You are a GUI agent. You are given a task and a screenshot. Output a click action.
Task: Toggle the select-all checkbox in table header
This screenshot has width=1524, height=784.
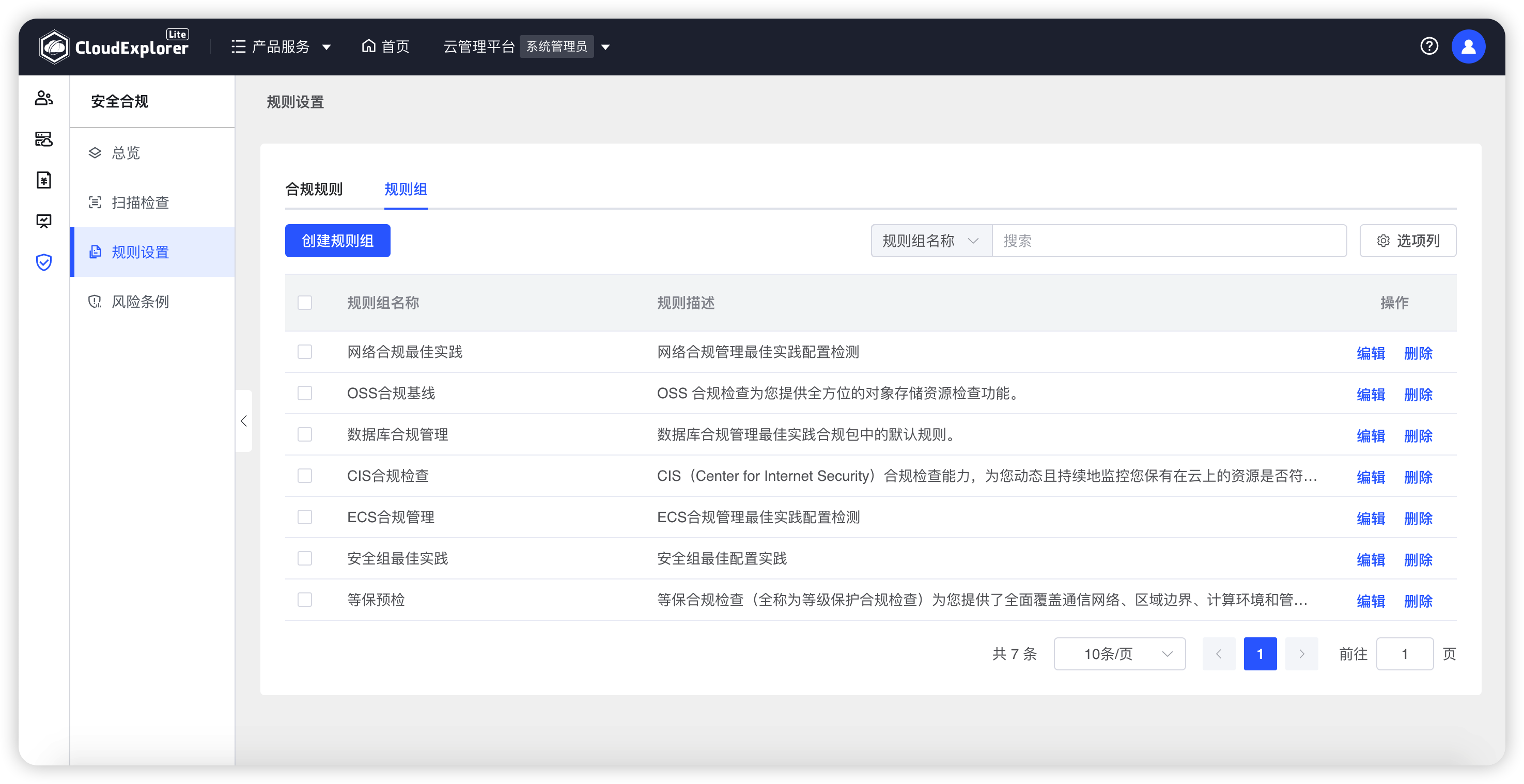click(305, 302)
